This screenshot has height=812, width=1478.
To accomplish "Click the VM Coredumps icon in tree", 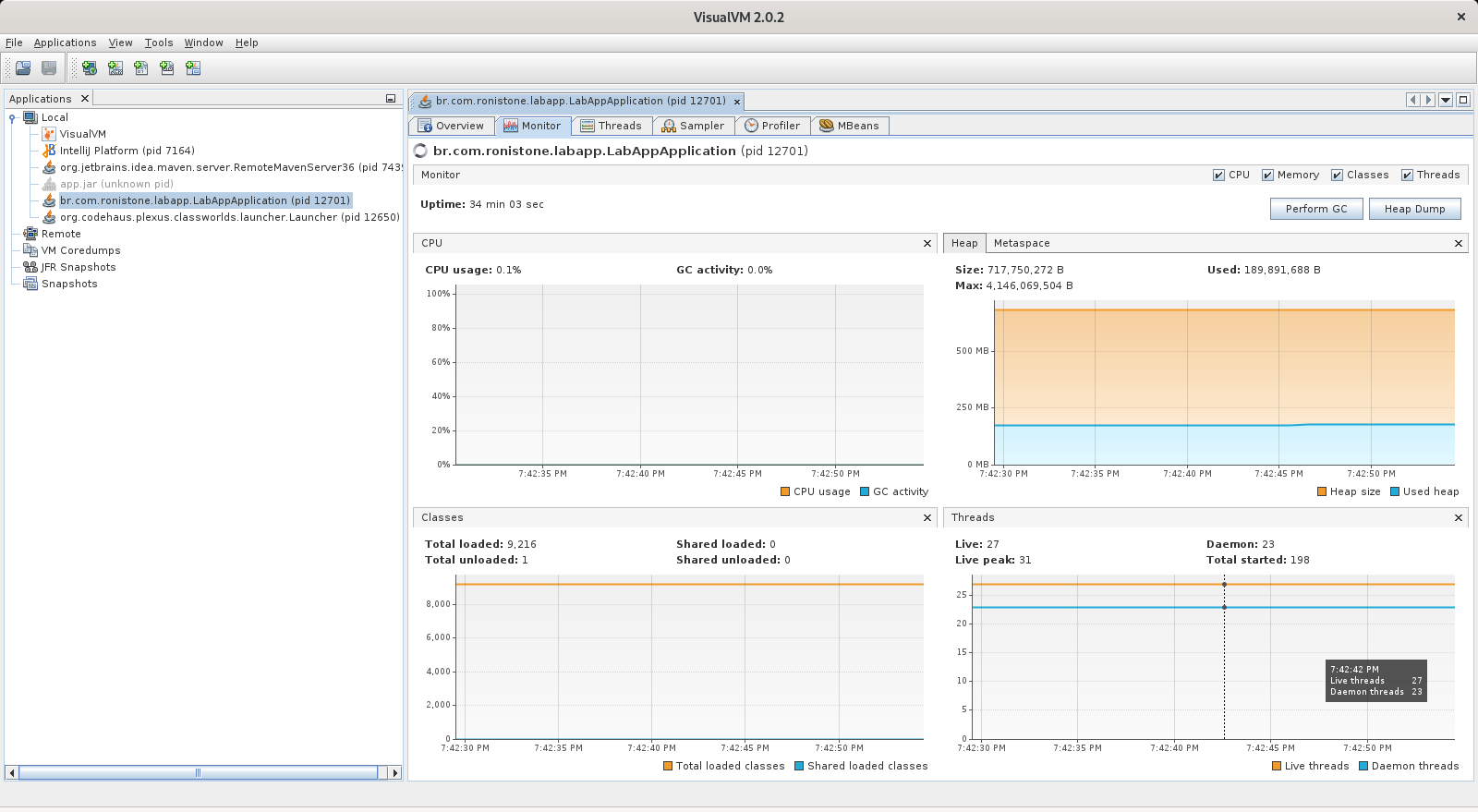I will (x=30, y=250).
